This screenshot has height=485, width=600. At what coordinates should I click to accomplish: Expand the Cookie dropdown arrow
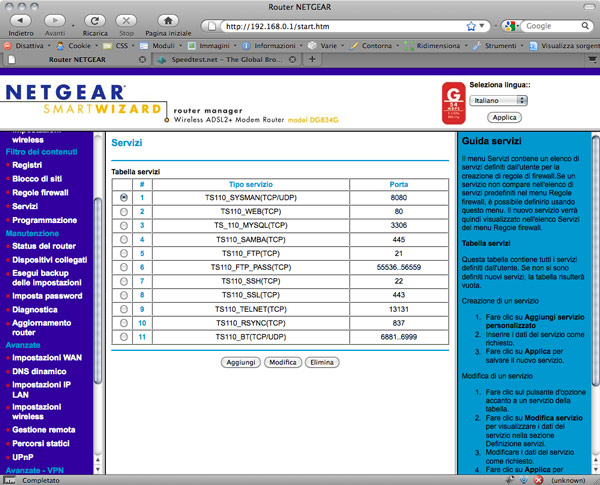click(96, 46)
